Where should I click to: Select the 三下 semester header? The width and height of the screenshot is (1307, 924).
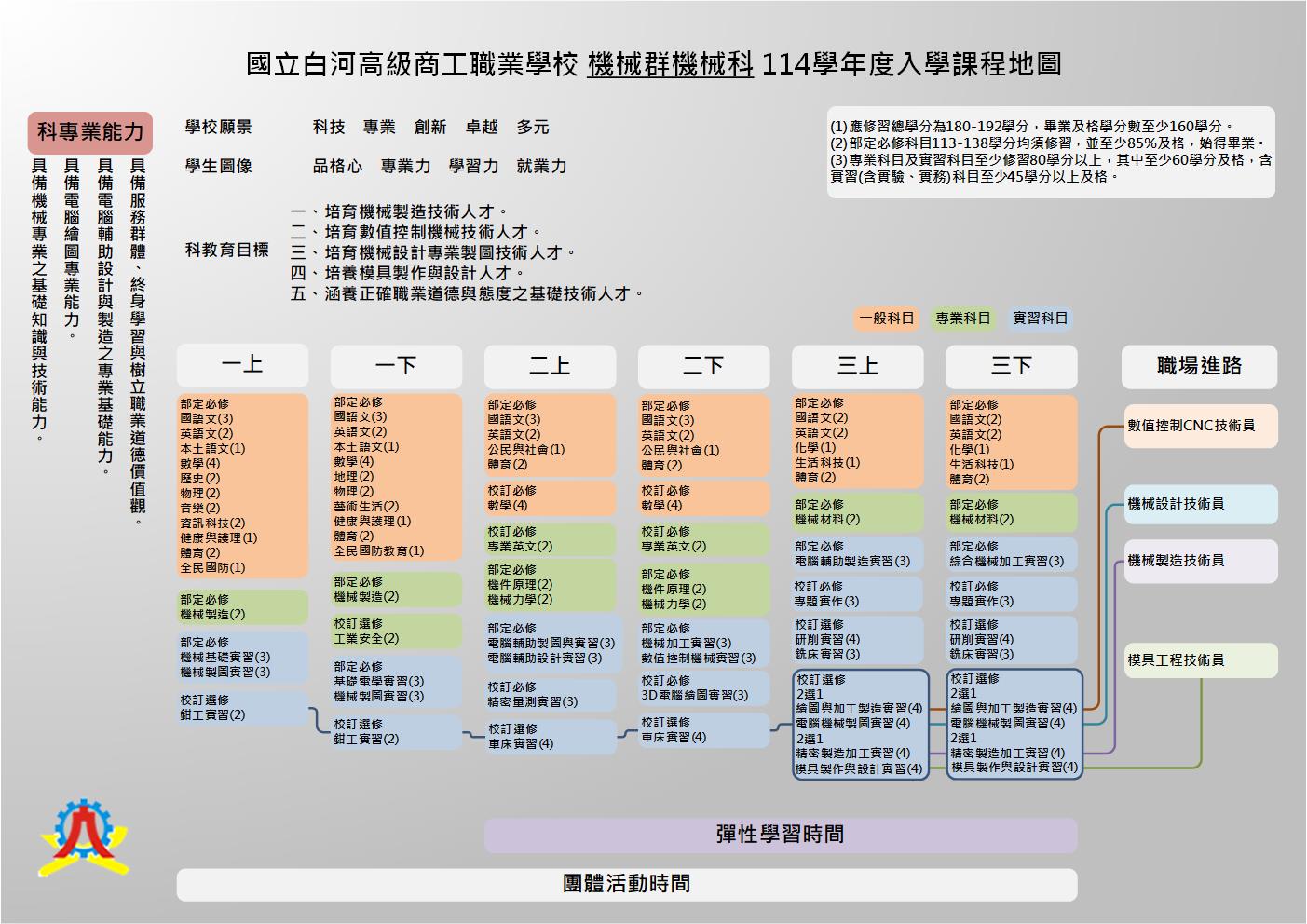(1012, 366)
